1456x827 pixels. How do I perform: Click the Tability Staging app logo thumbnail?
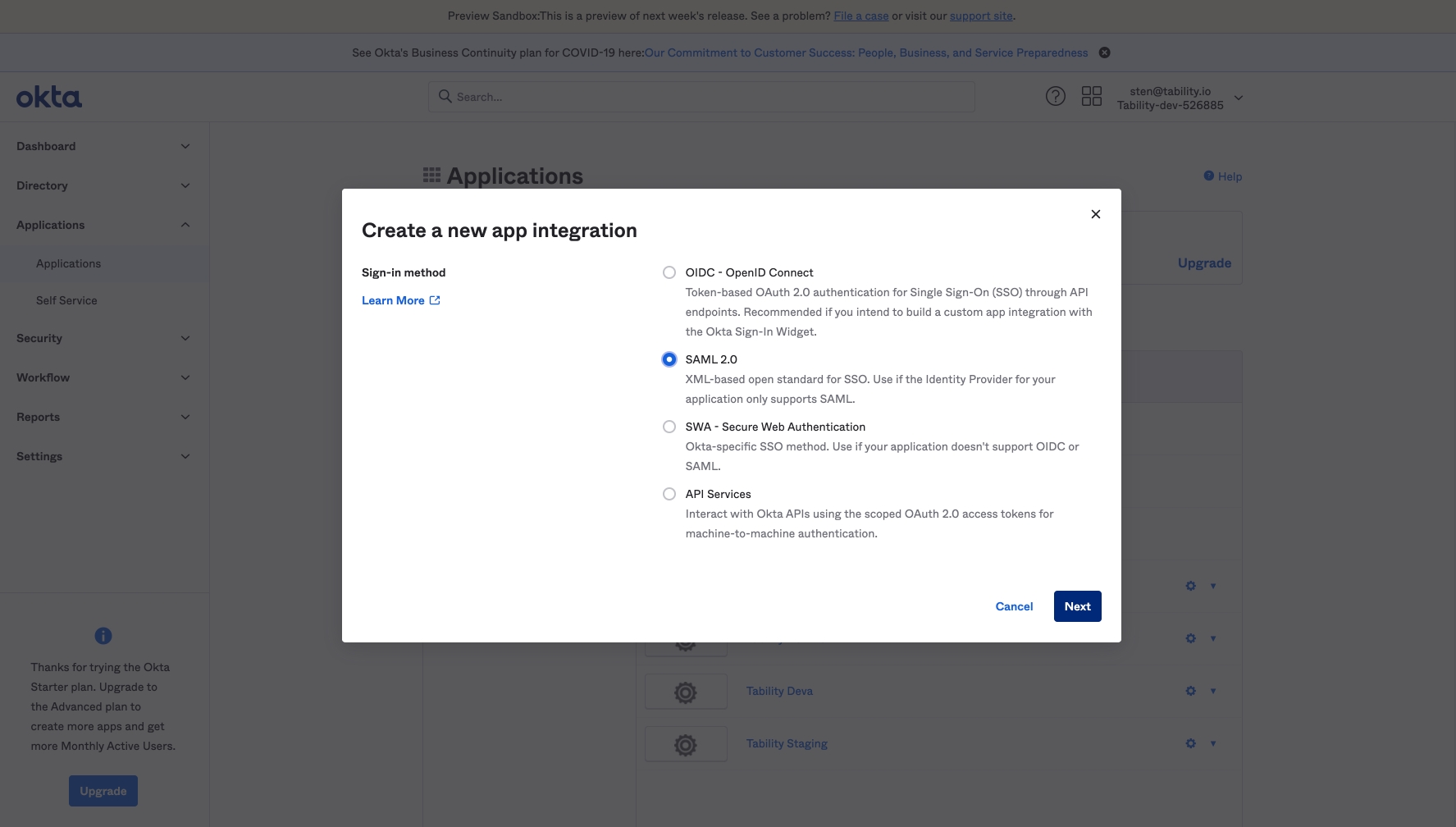[686, 744]
